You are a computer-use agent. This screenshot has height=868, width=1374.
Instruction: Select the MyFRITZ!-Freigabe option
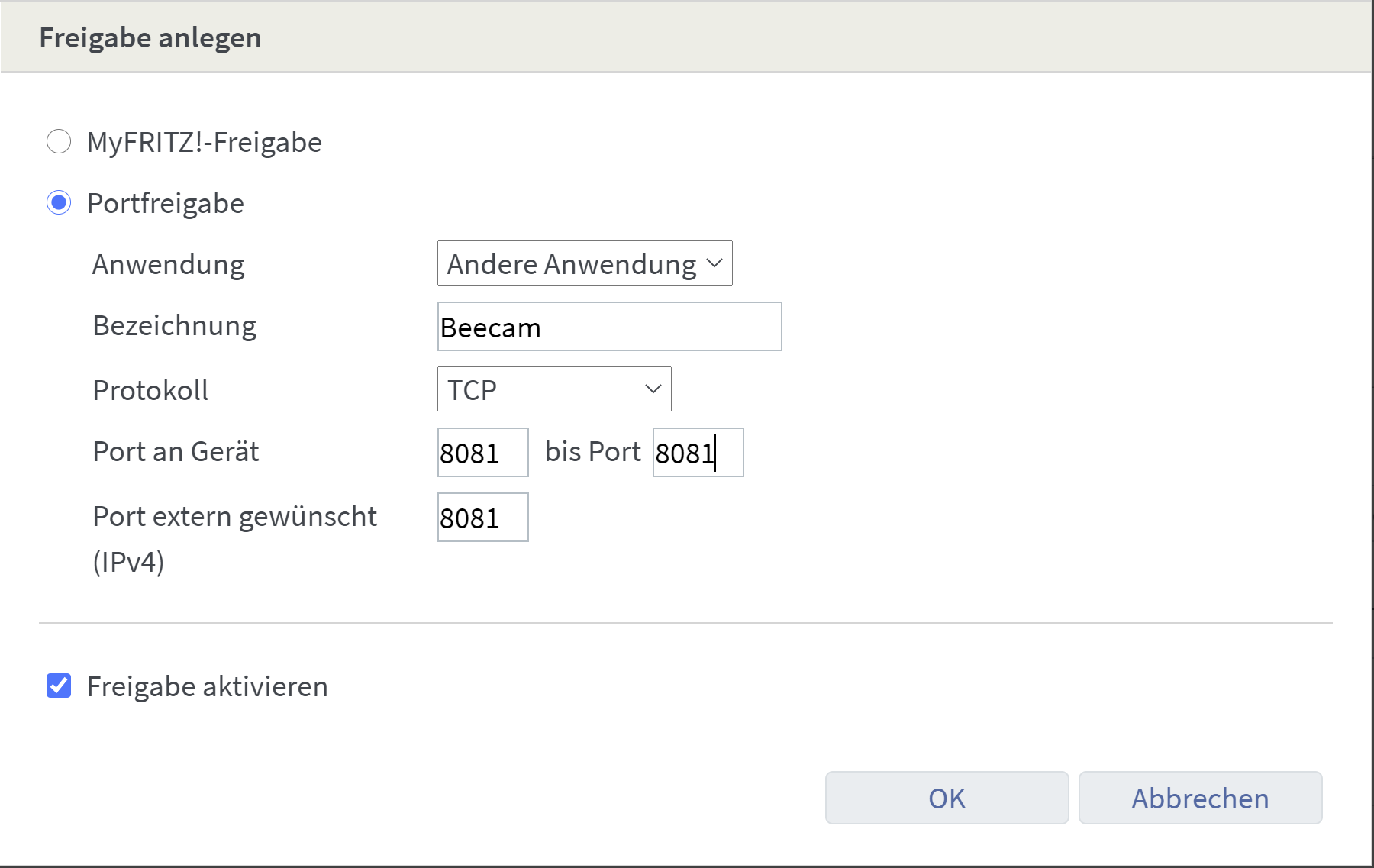pyautogui.click(x=59, y=141)
